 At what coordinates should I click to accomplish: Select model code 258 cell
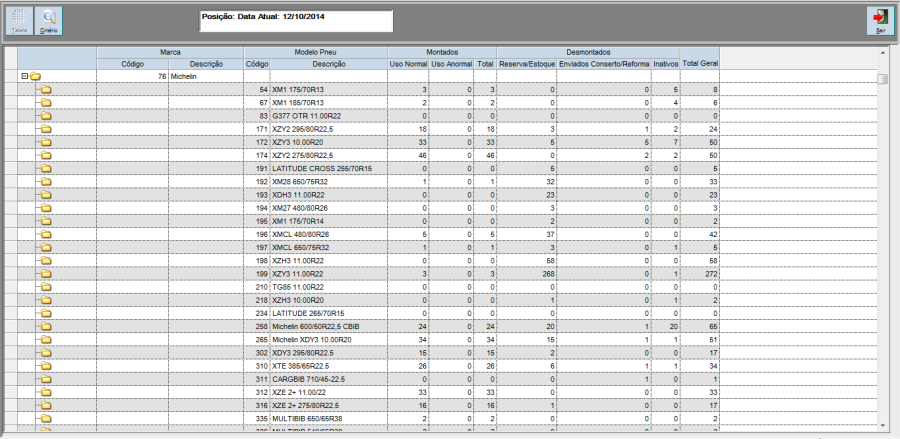coord(257,327)
